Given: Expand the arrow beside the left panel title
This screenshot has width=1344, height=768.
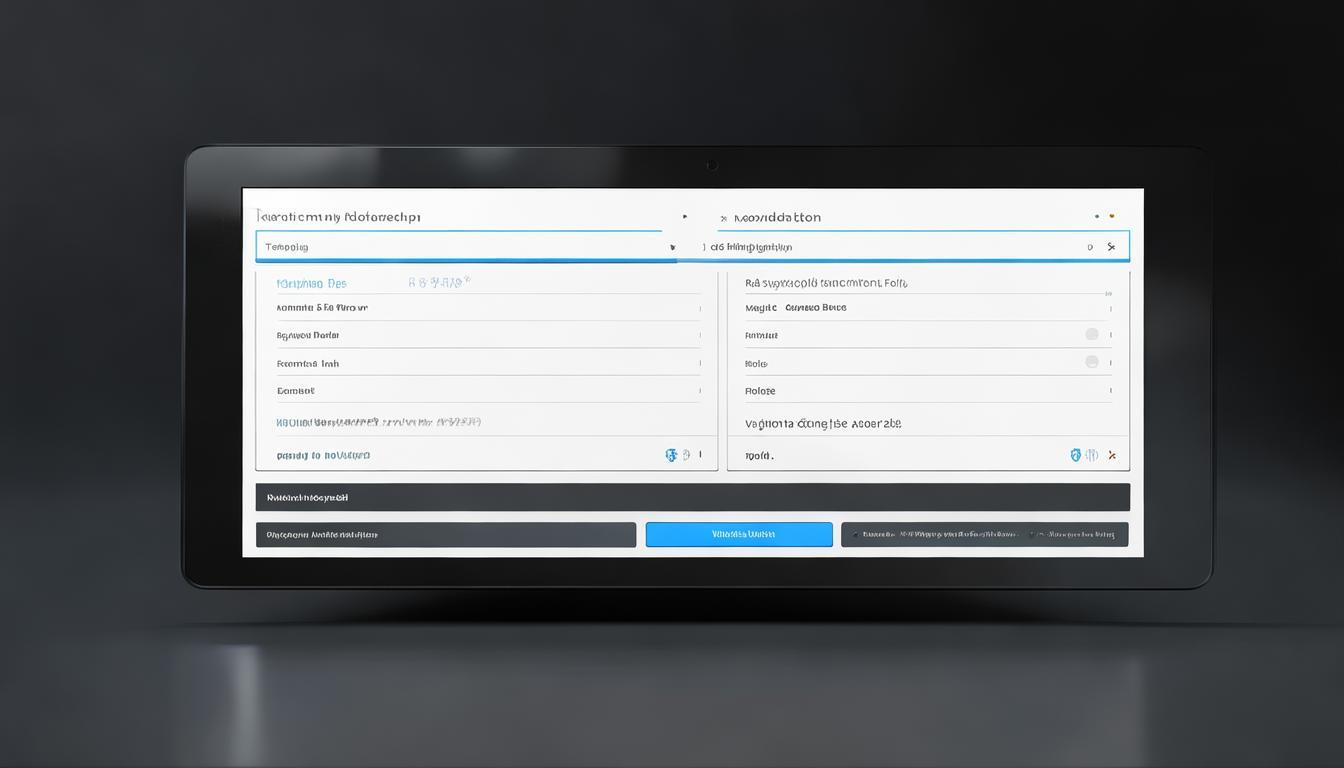Looking at the screenshot, I should [685, 216].
